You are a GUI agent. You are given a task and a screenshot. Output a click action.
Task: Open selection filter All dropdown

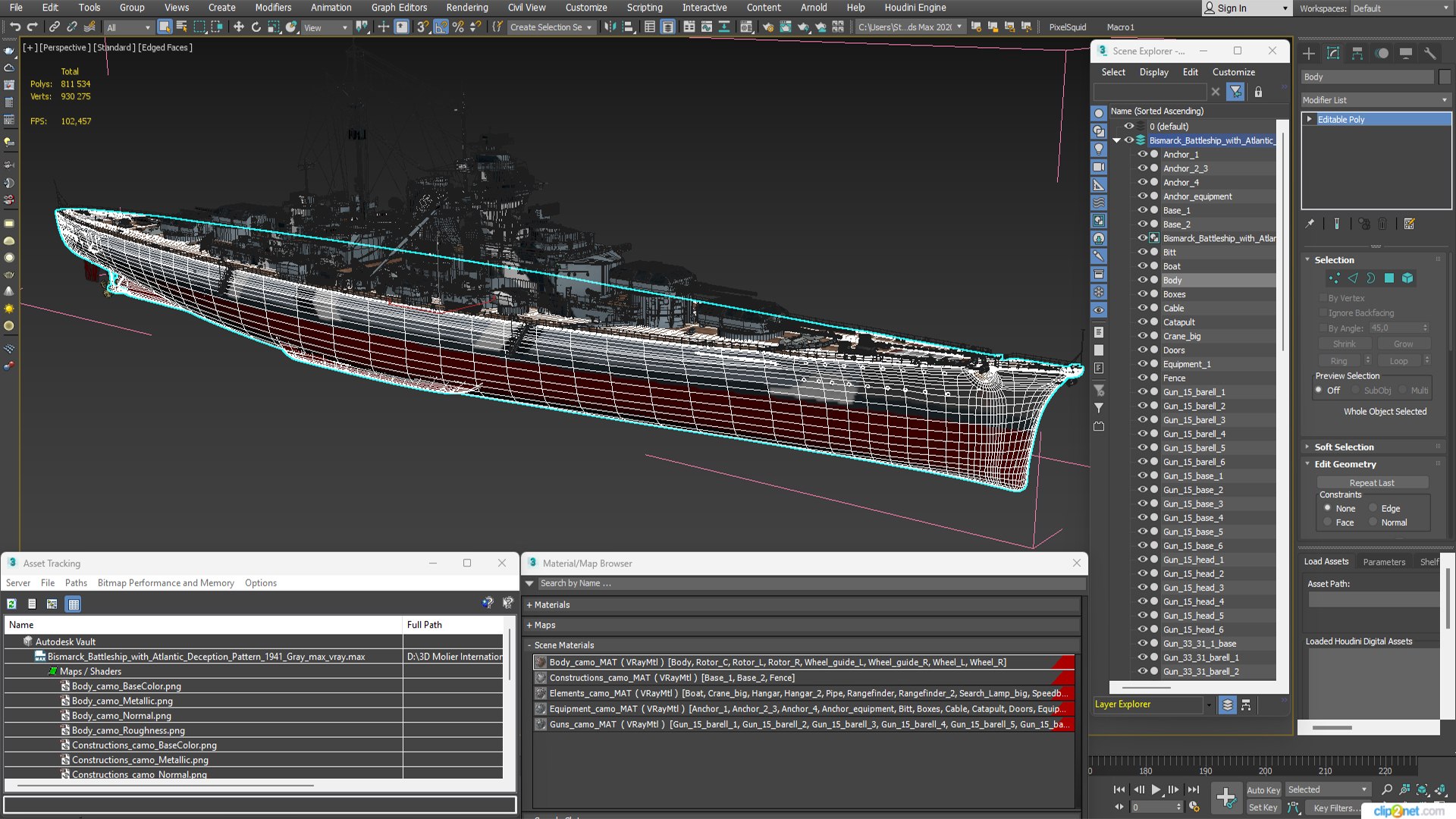(x=128, y=27)
